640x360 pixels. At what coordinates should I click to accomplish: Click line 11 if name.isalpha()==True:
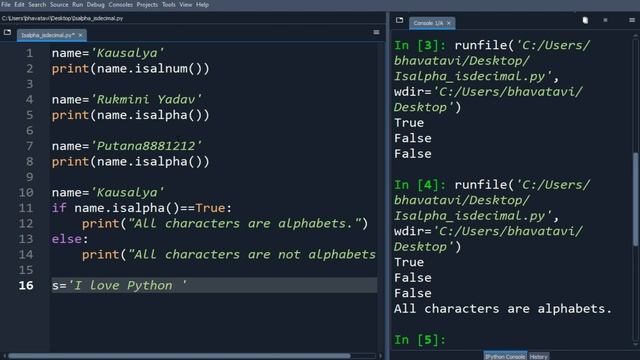point(142,208)
